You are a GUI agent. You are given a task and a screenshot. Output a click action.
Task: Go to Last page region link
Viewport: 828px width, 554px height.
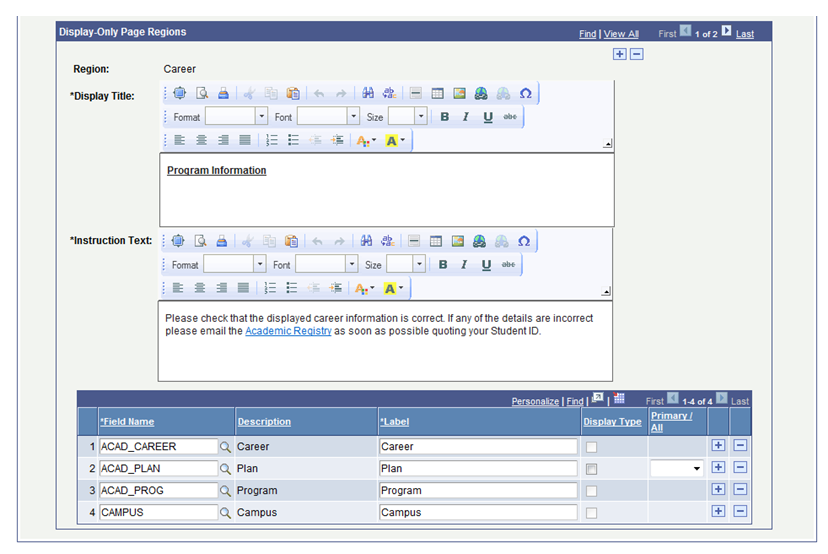point(745,34)
